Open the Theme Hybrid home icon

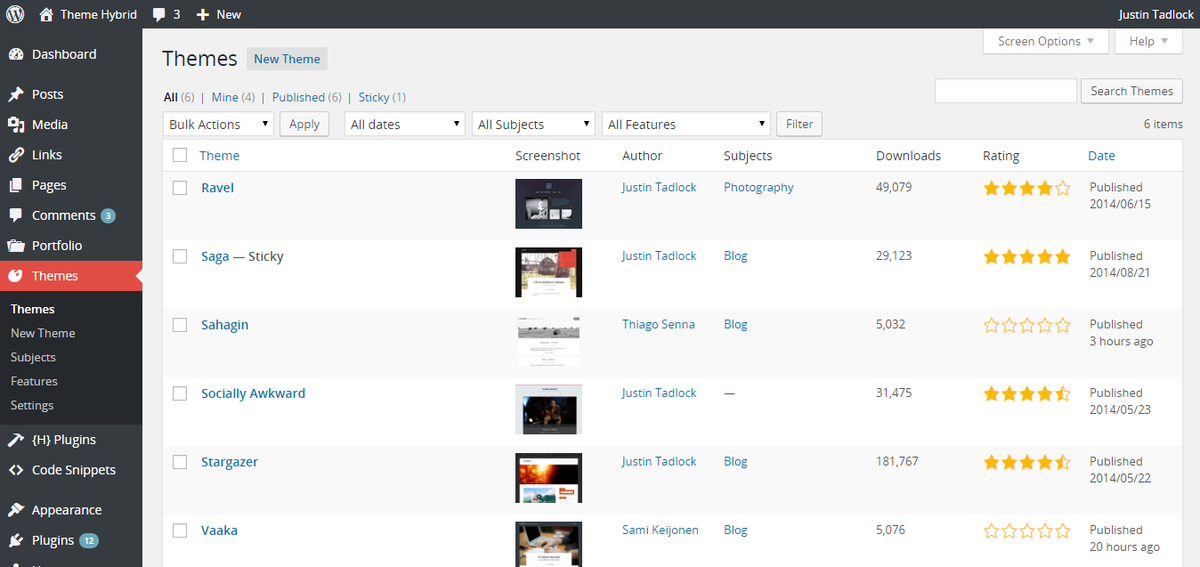click(x=46, y=14)
